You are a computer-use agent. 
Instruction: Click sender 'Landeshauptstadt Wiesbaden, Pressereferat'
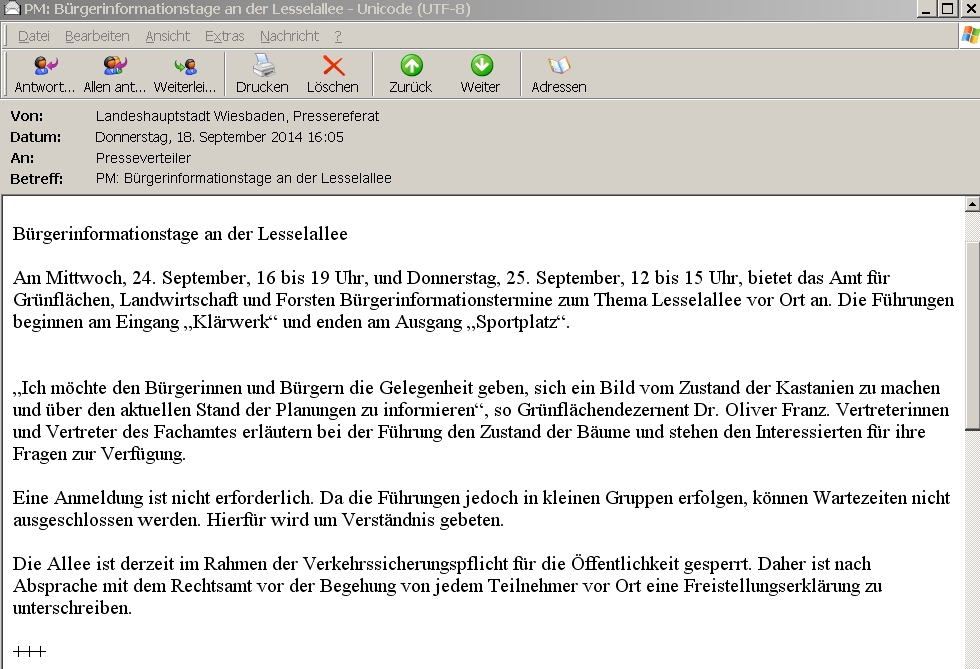click(x=238, y=116)
